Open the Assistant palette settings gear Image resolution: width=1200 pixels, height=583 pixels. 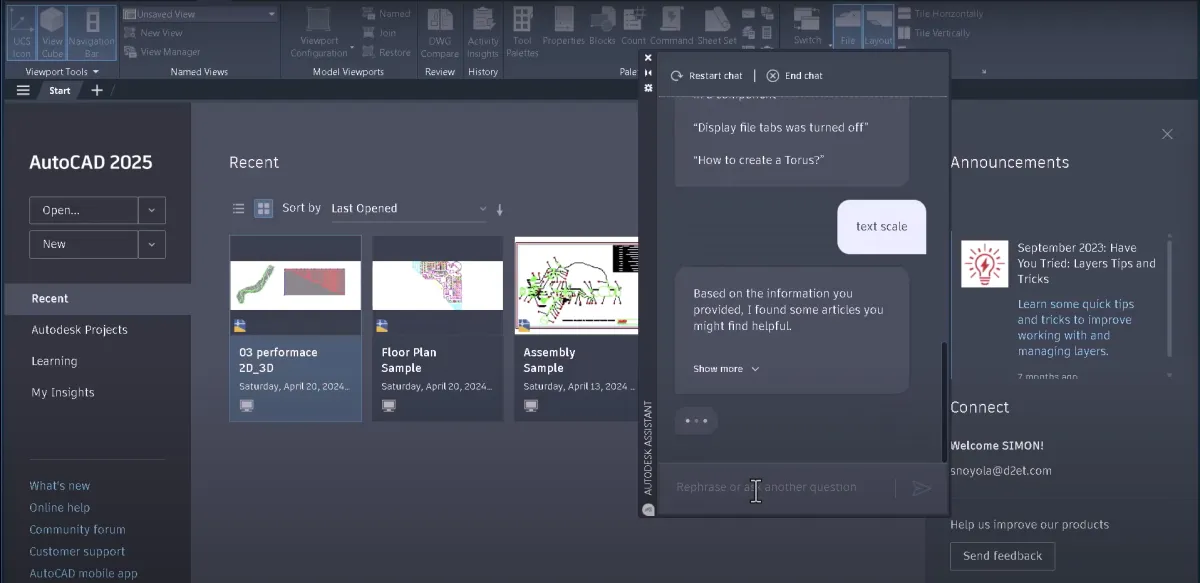(x=648, y=88)
